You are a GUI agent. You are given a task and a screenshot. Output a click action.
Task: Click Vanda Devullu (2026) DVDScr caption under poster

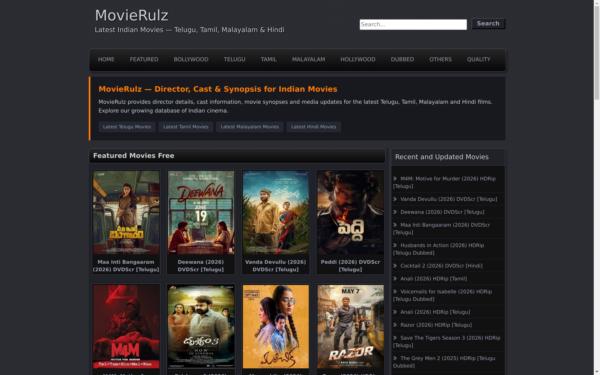276,266
